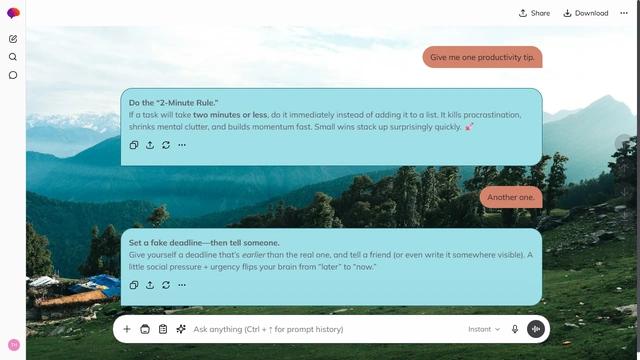Share the "2-Minute Rule" response
This screenshot has width=640, height=360.
point(150,145)
